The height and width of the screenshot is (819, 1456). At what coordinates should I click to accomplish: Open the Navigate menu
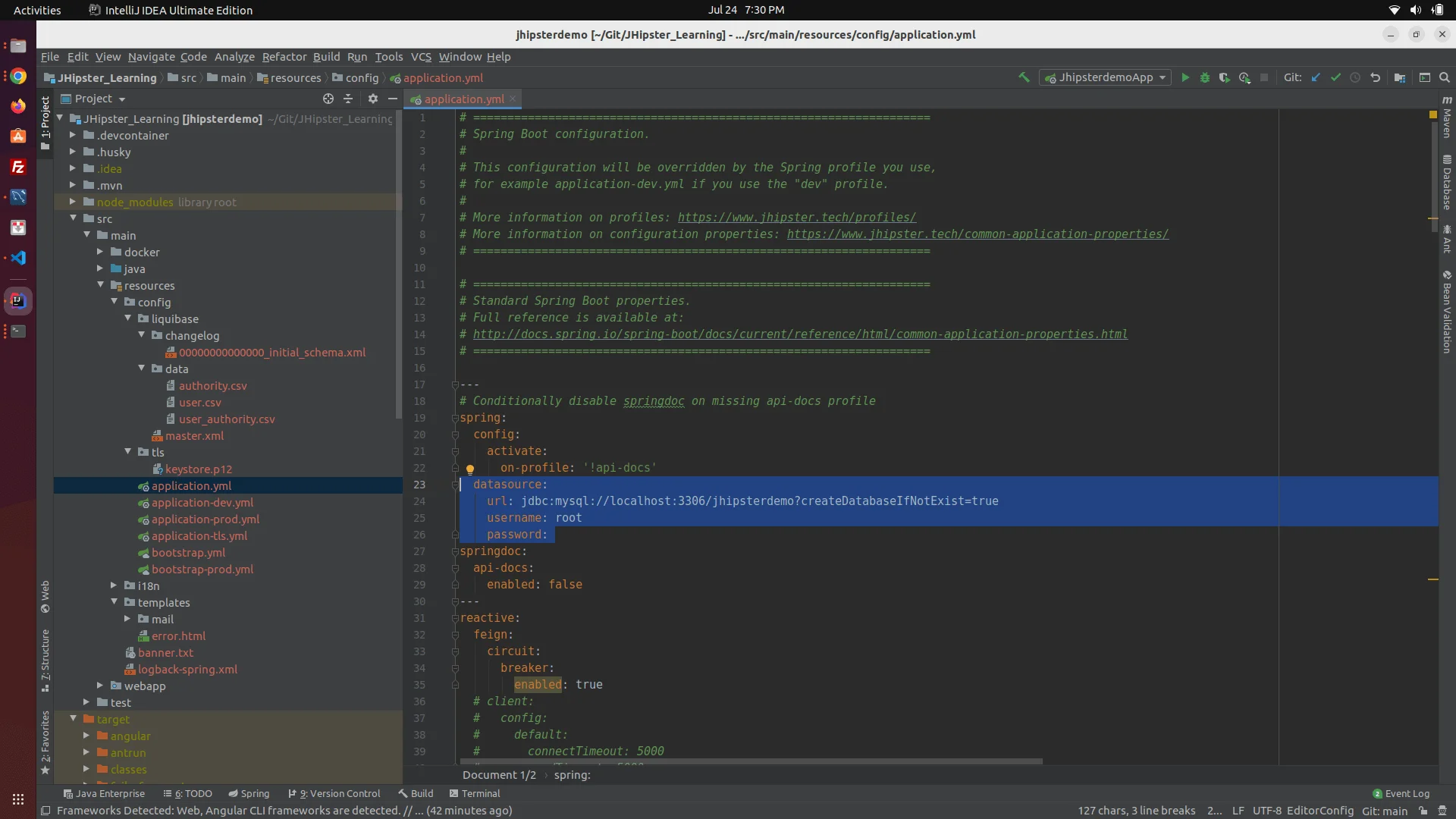coord(151,57)
